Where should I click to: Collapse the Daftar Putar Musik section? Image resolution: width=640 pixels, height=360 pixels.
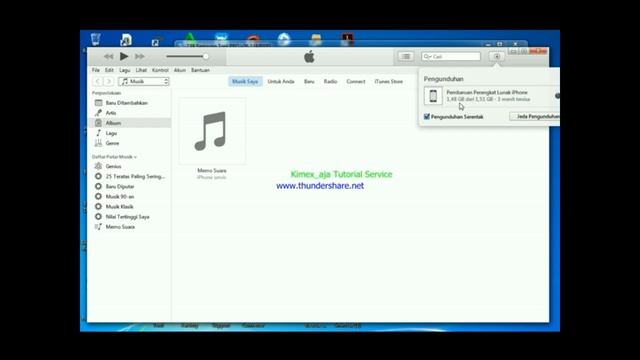(114, 157)
